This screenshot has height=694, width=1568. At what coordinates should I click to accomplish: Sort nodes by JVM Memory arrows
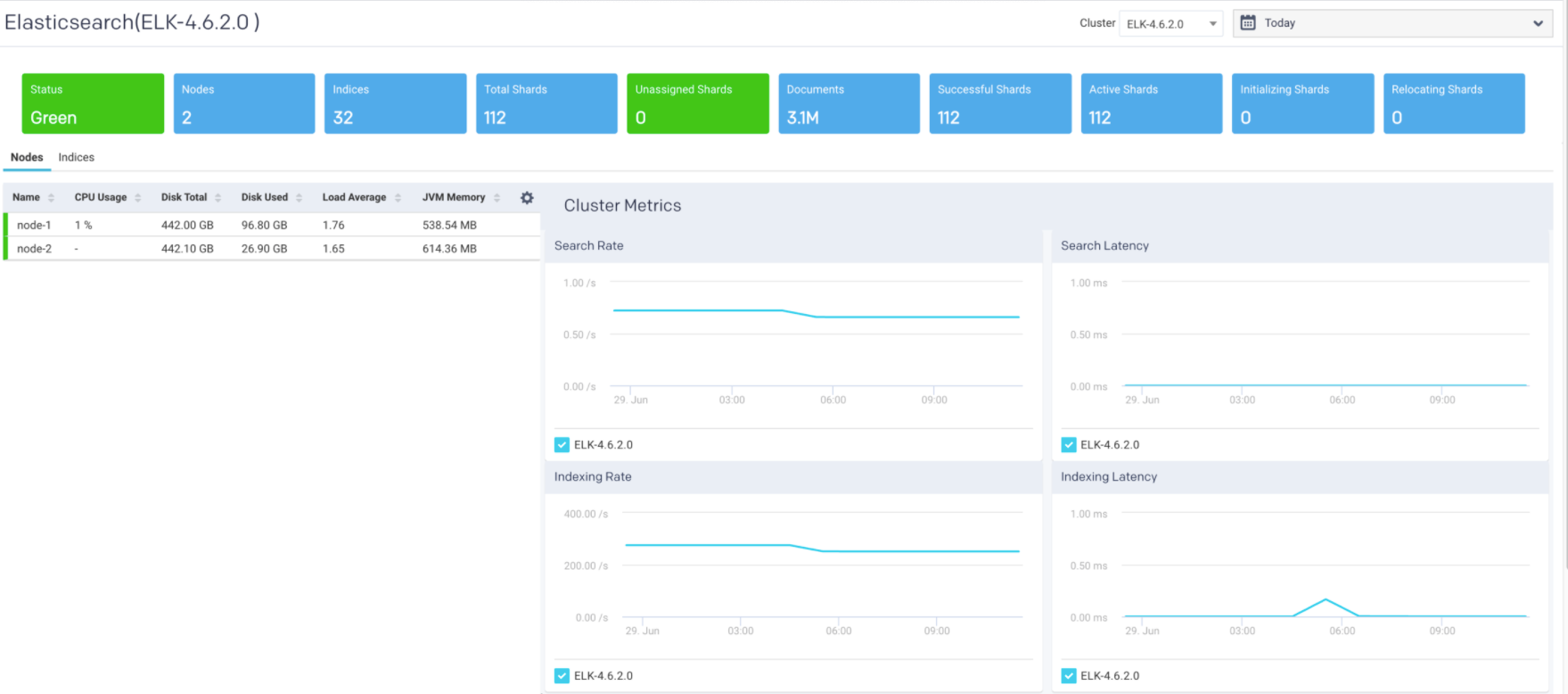497,198
